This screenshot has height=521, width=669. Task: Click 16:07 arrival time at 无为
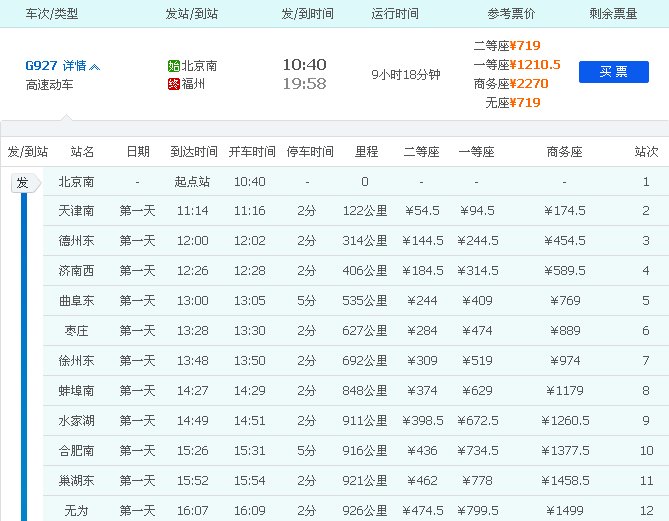[193, 511]
